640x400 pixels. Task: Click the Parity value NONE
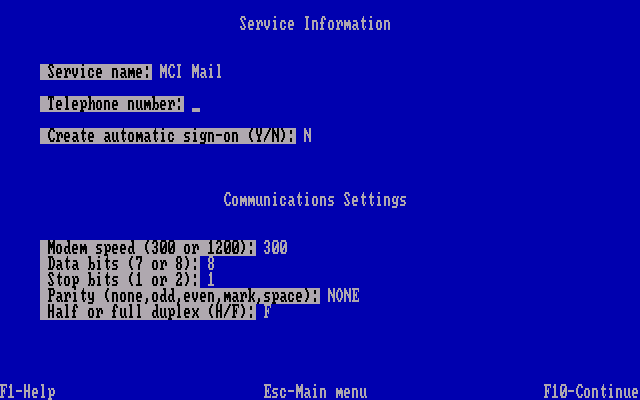pyautogui.click(x=343, y=296)
